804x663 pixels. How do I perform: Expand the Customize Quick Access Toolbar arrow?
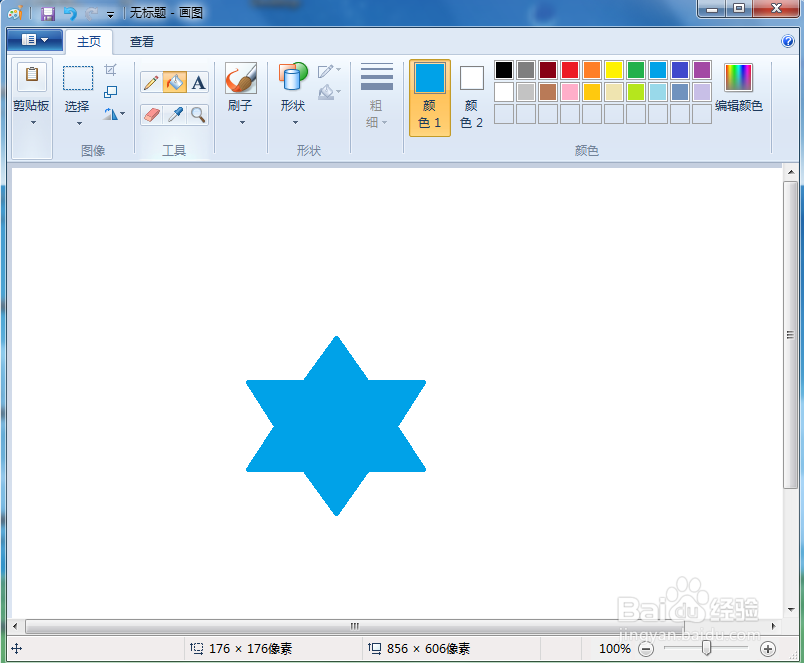[110, 14]
